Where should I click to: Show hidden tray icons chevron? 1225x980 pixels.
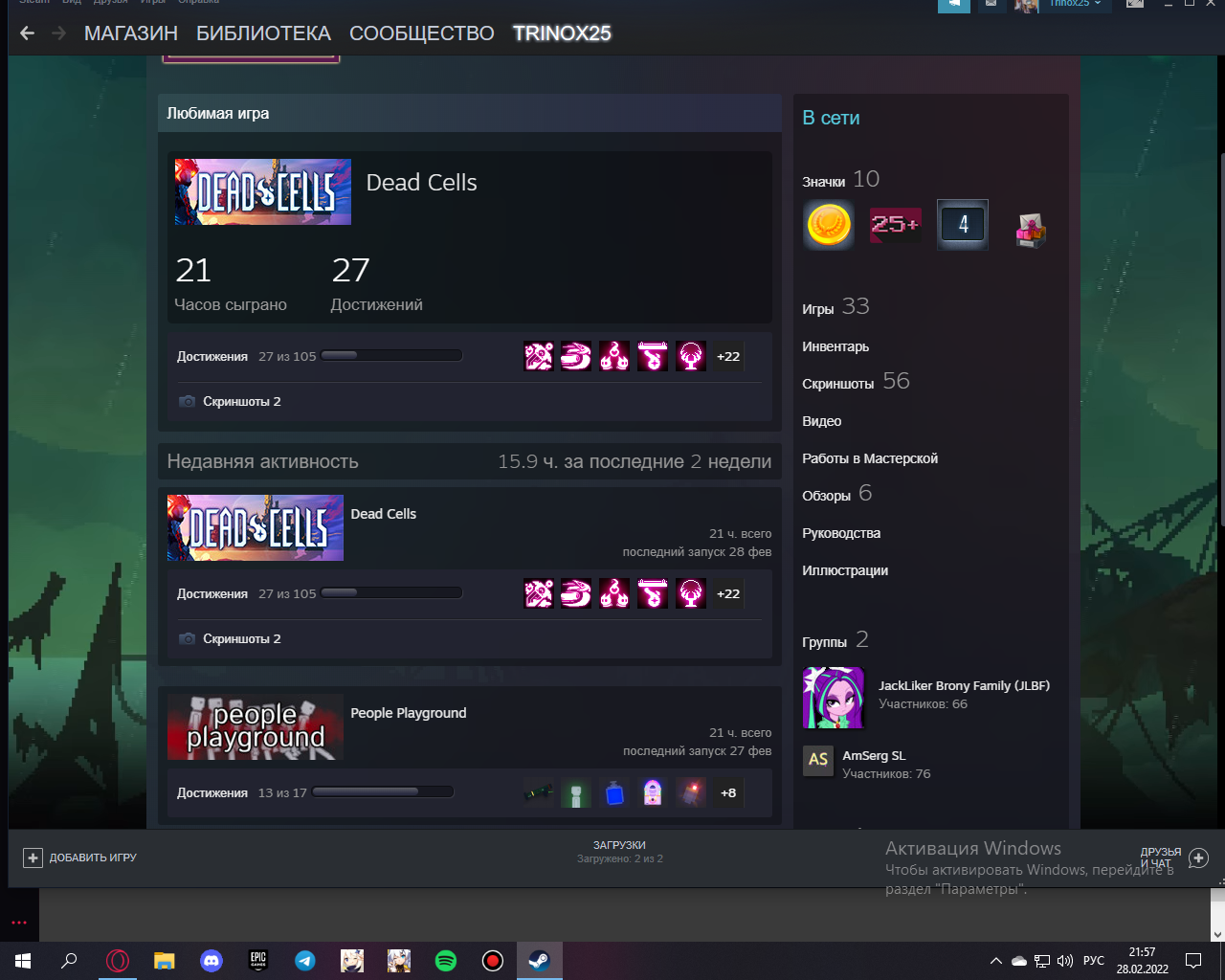pyautogui.click(x=996, y=961)
